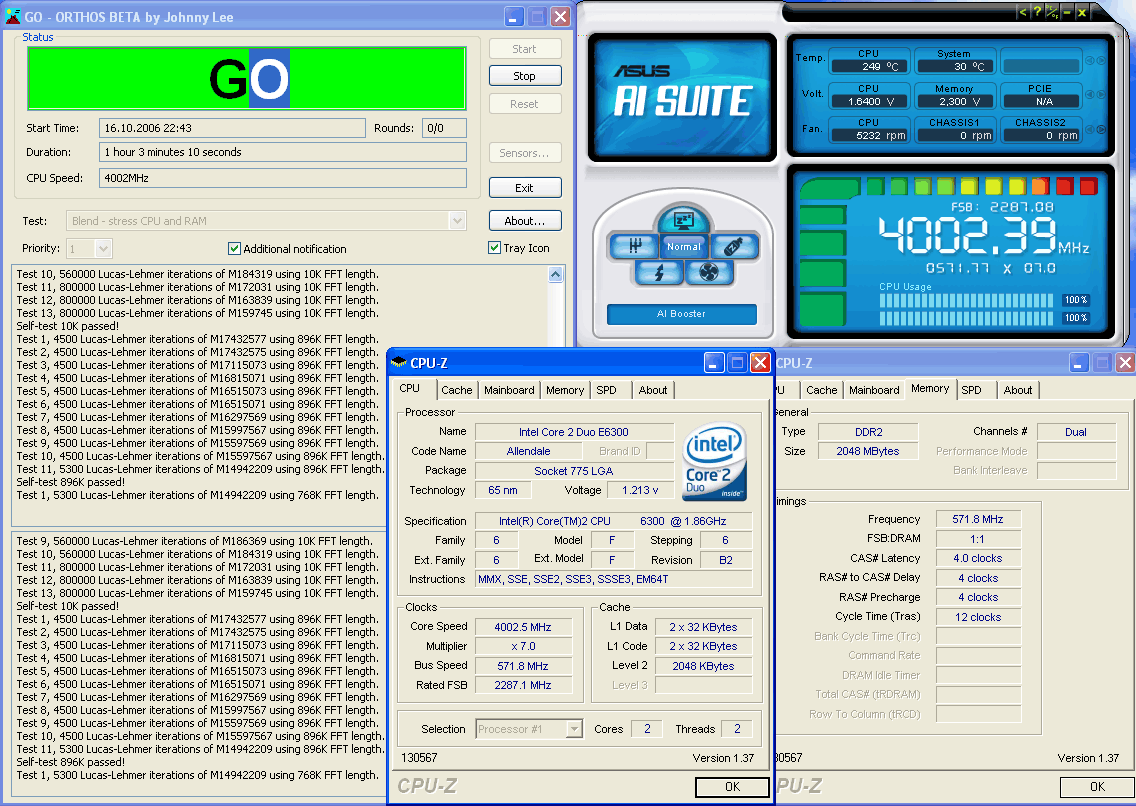Click the front CPU-Z title bar chip icon
This screenshot has height=806, width=1136.
coord(399,363)
